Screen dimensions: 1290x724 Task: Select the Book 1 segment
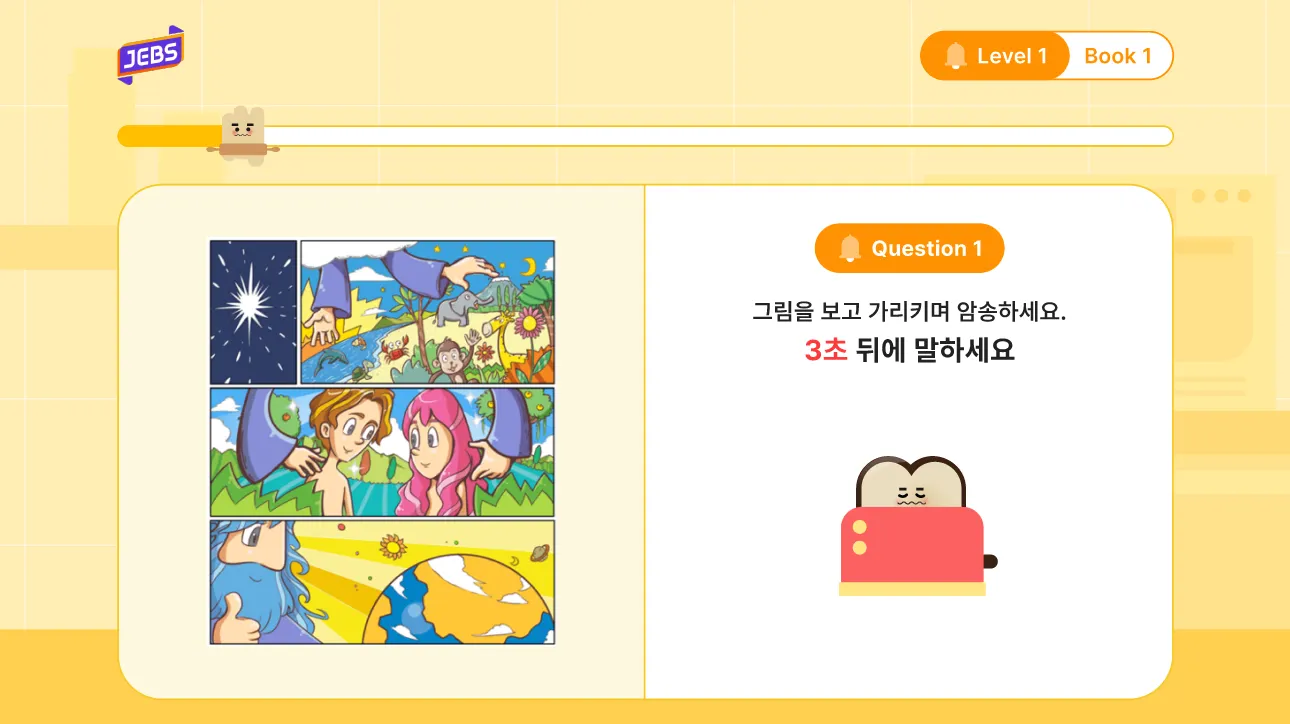click(1118, 56)
